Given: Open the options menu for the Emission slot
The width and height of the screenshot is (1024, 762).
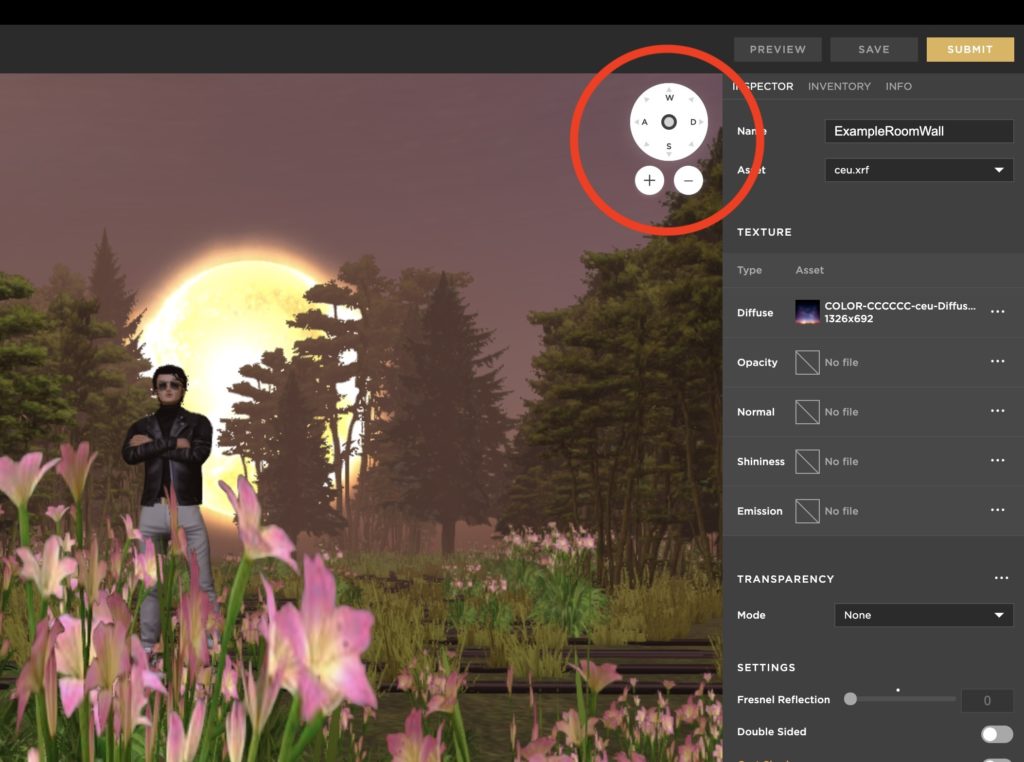Looking at the screenshot, I should [997, 510].
